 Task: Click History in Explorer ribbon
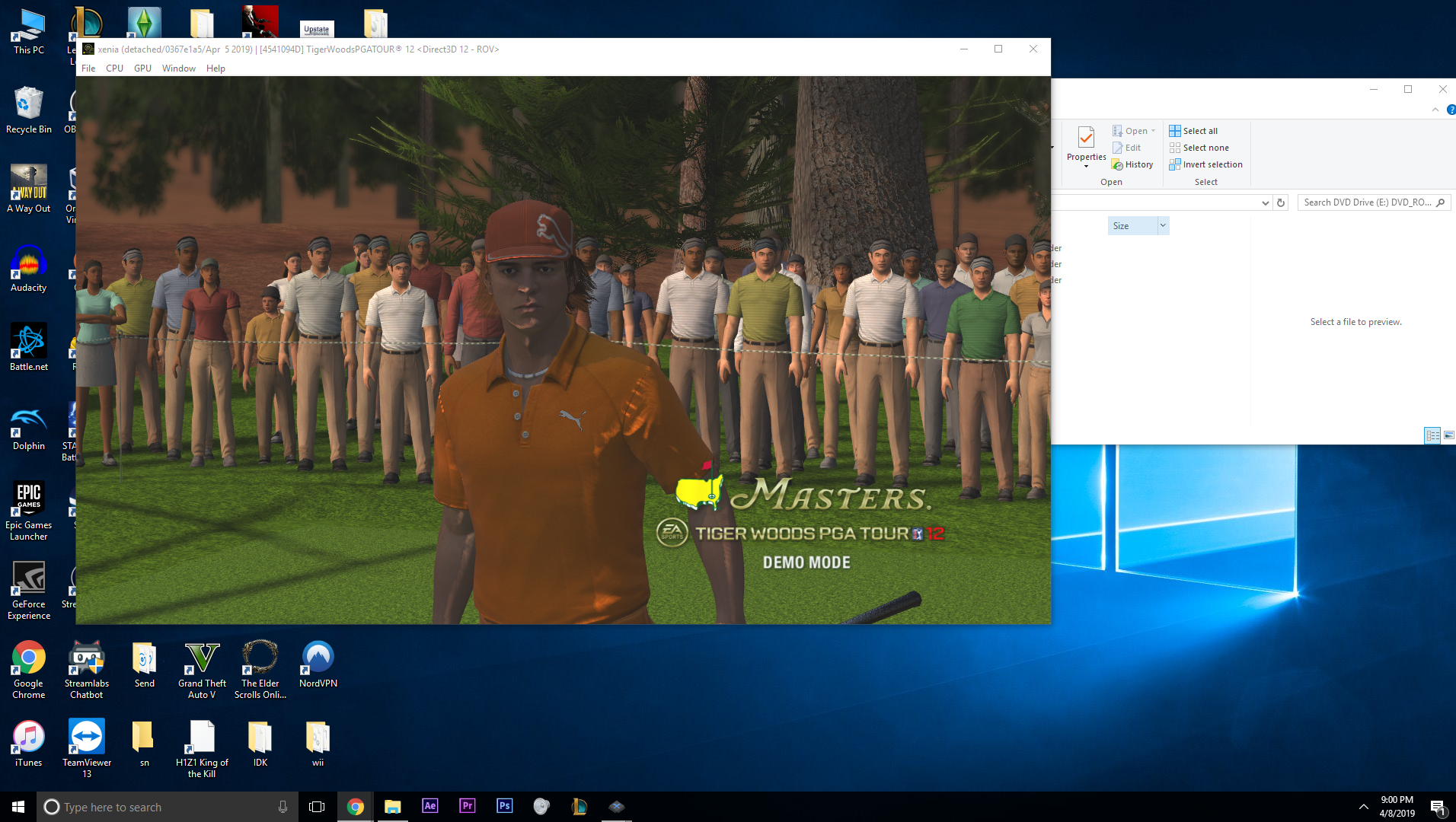click(1132, 164)
